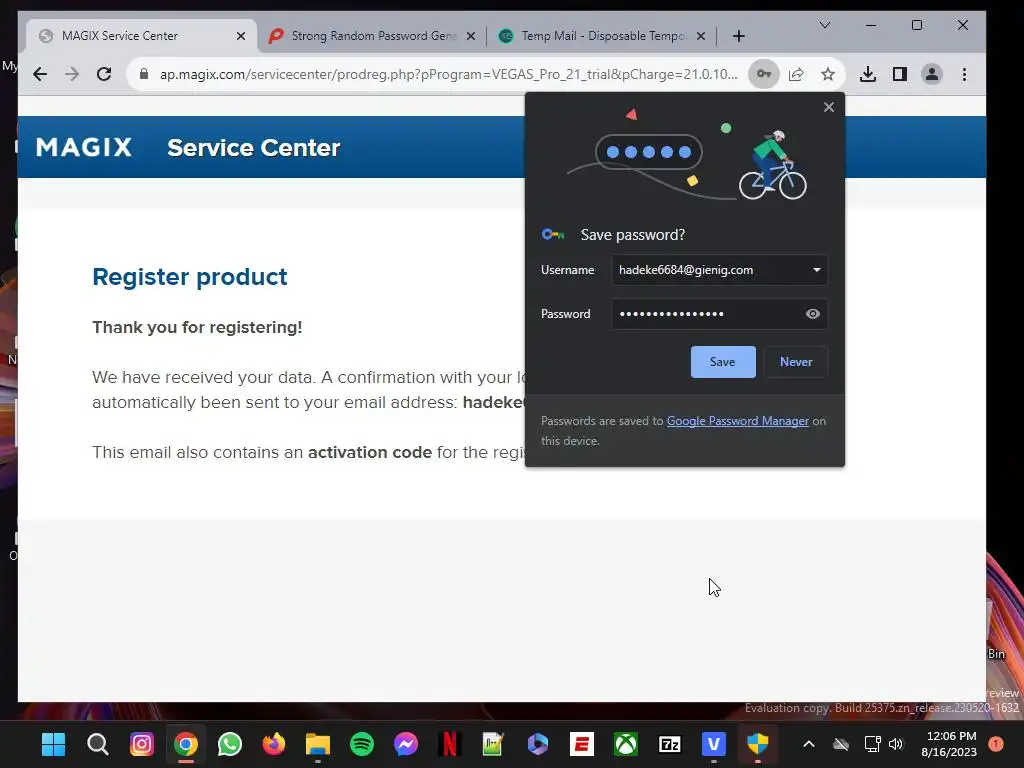This screenshot has height=768, width=1024.
Task: Open the Chrome downloads icon
Action: point(868,74)
